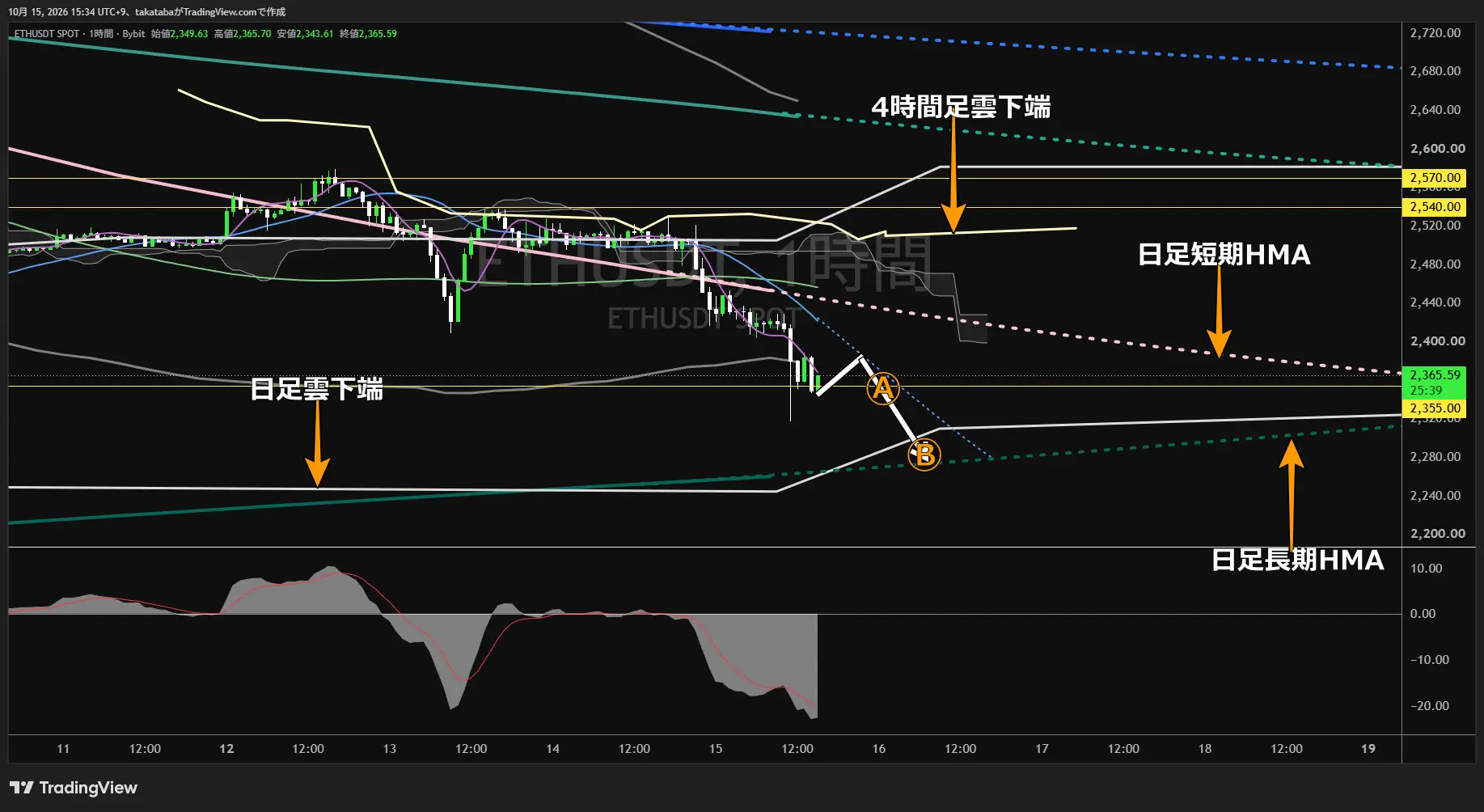Click the close value 終値2,365.59
The width and height of the screenshot is (1484, 812).
coord(368,34)
